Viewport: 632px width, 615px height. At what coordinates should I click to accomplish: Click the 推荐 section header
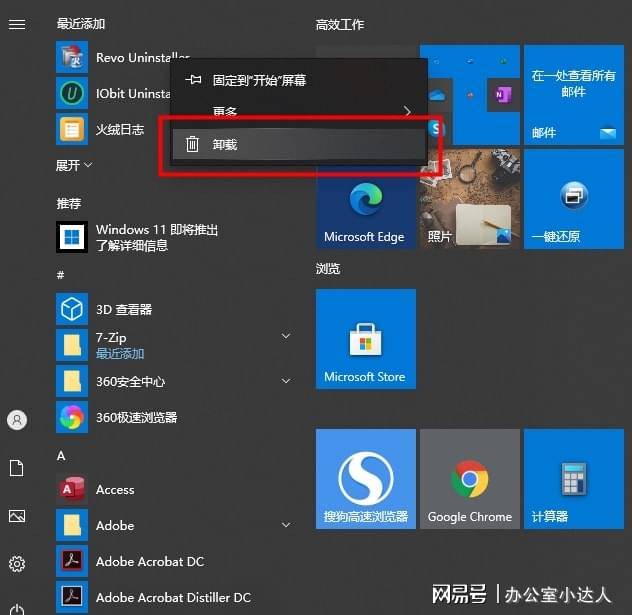69,203
